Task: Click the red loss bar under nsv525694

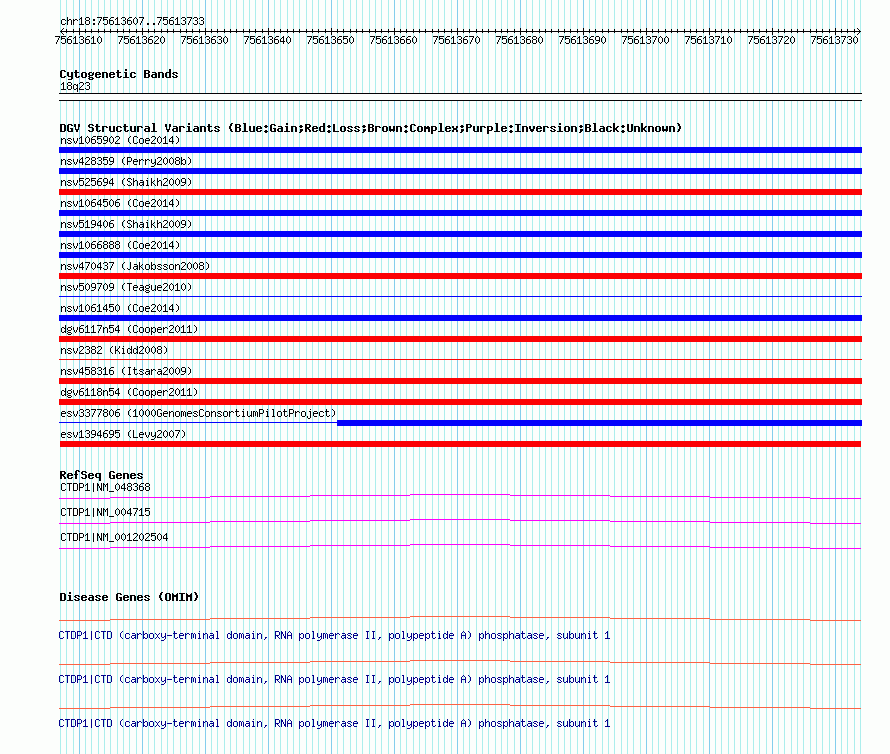Action: (x=460, y=192)
